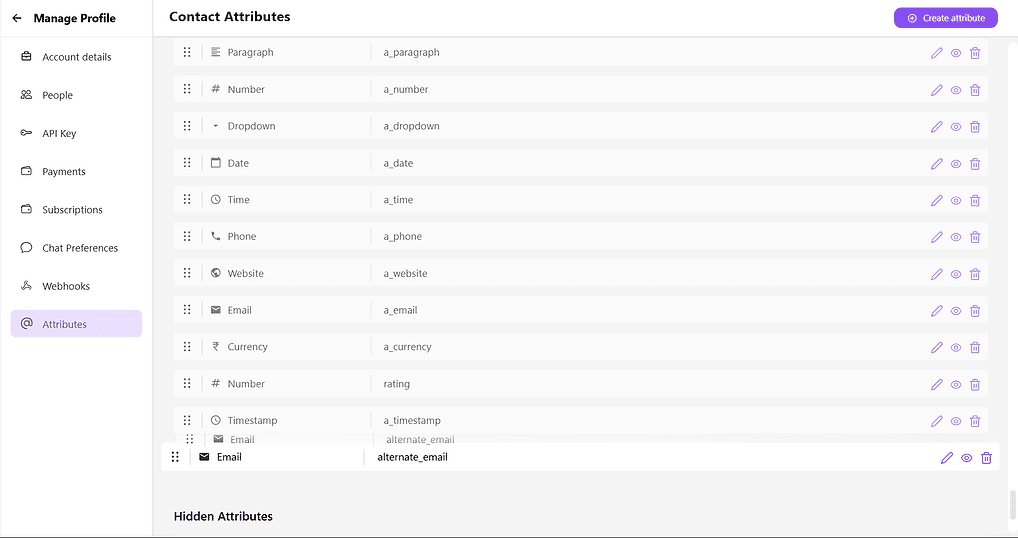Image resolution: width=1018 pixels, height=538 pixels.
Task: Click Create attribute button
Action: (x=945, y=18)
